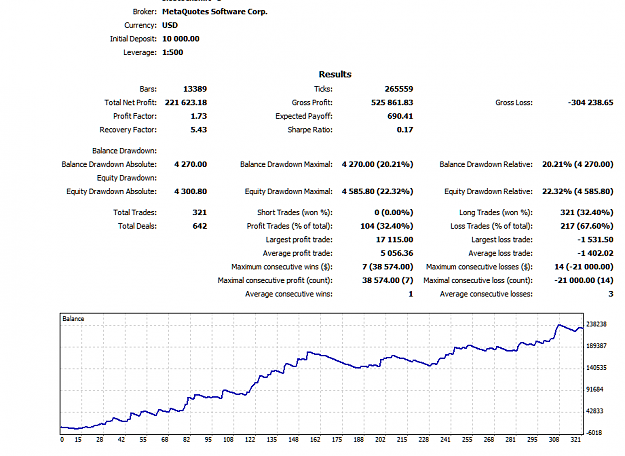Click Gross Profit value 525 861.83

coord(392,102)
